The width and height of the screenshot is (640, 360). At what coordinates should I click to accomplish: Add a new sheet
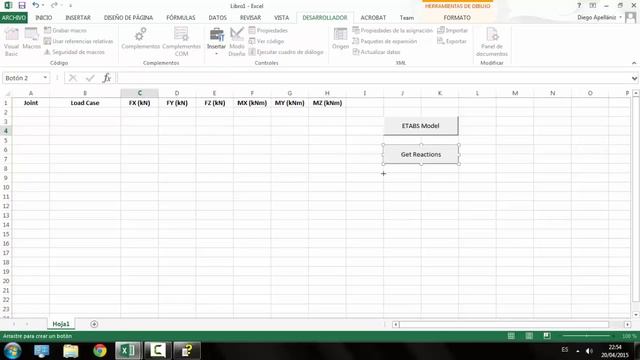[x=94, y=324]
